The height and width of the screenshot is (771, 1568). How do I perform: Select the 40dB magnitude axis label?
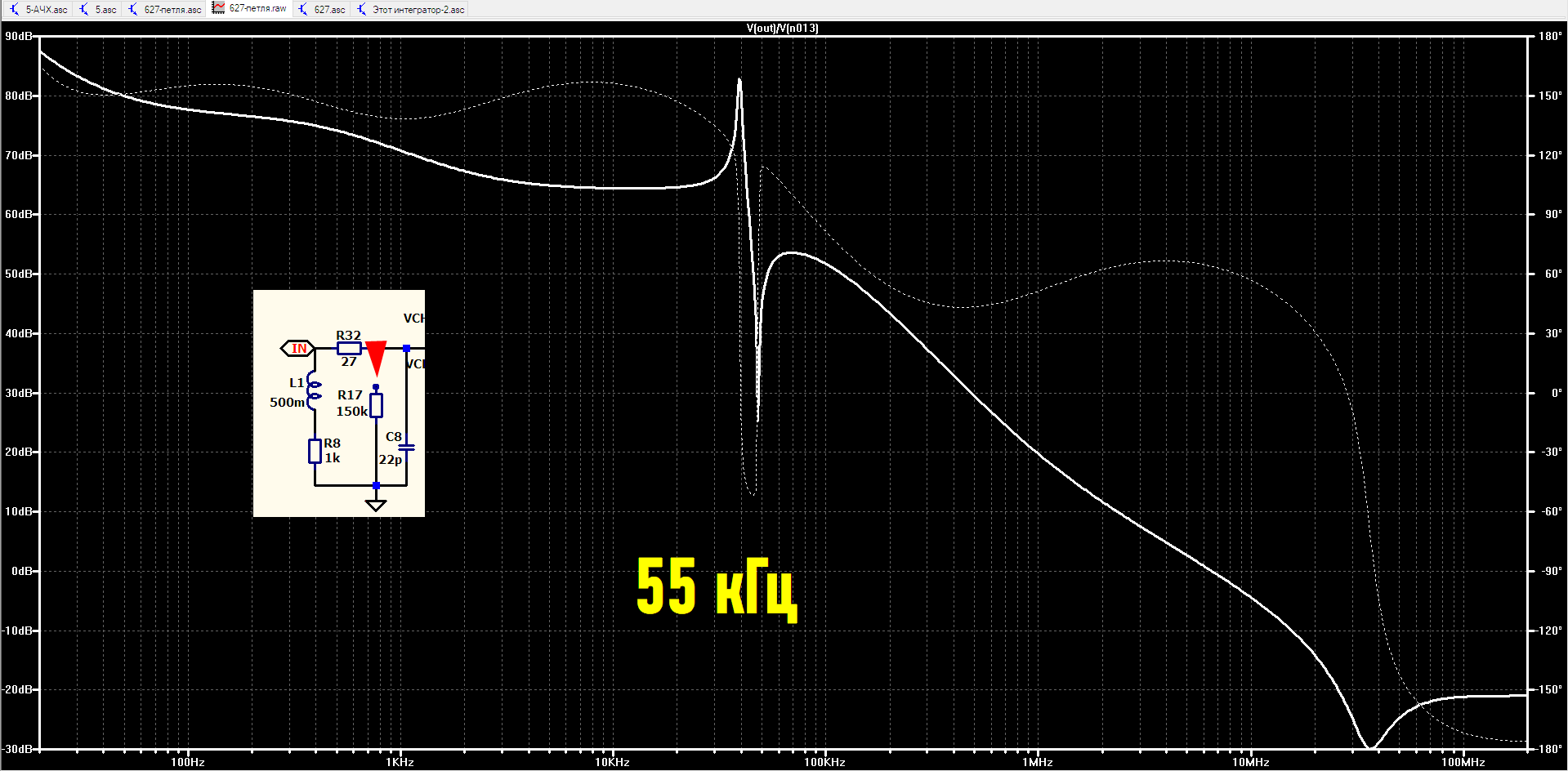pyautogui.click(x=19, y=333)
